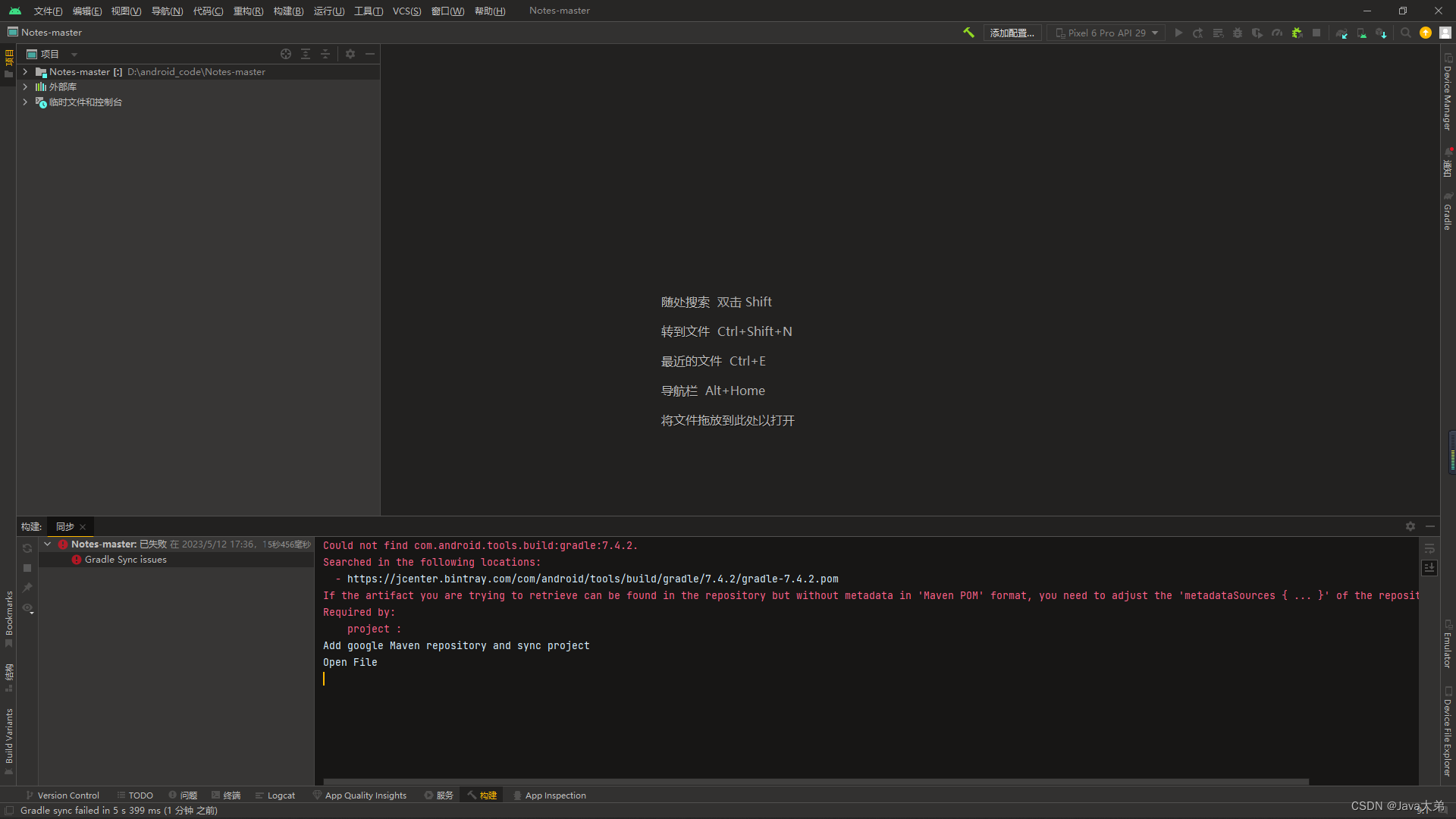Viewport: 1456px width, 819px height.
Task: Toggle Gradle side tool window
Action: 1448,212
